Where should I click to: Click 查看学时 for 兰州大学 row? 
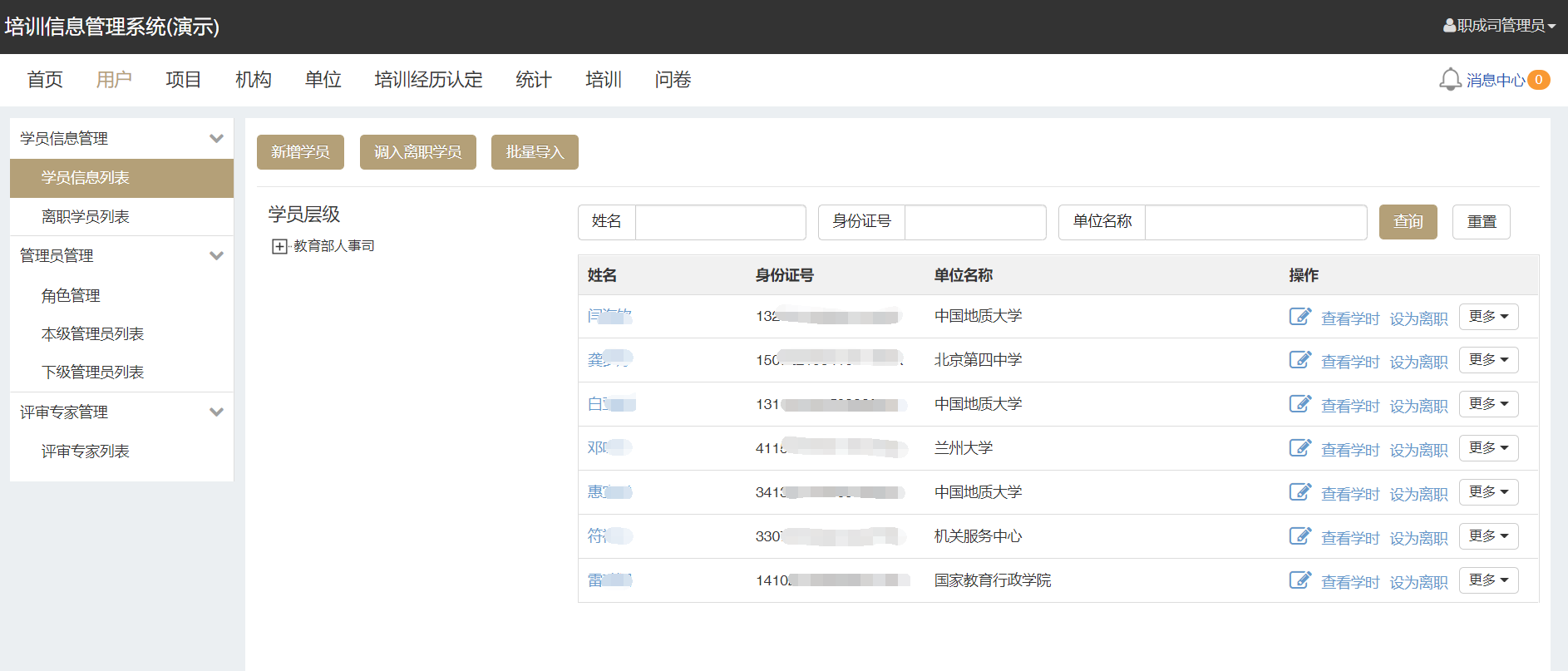coord(1350,450)
